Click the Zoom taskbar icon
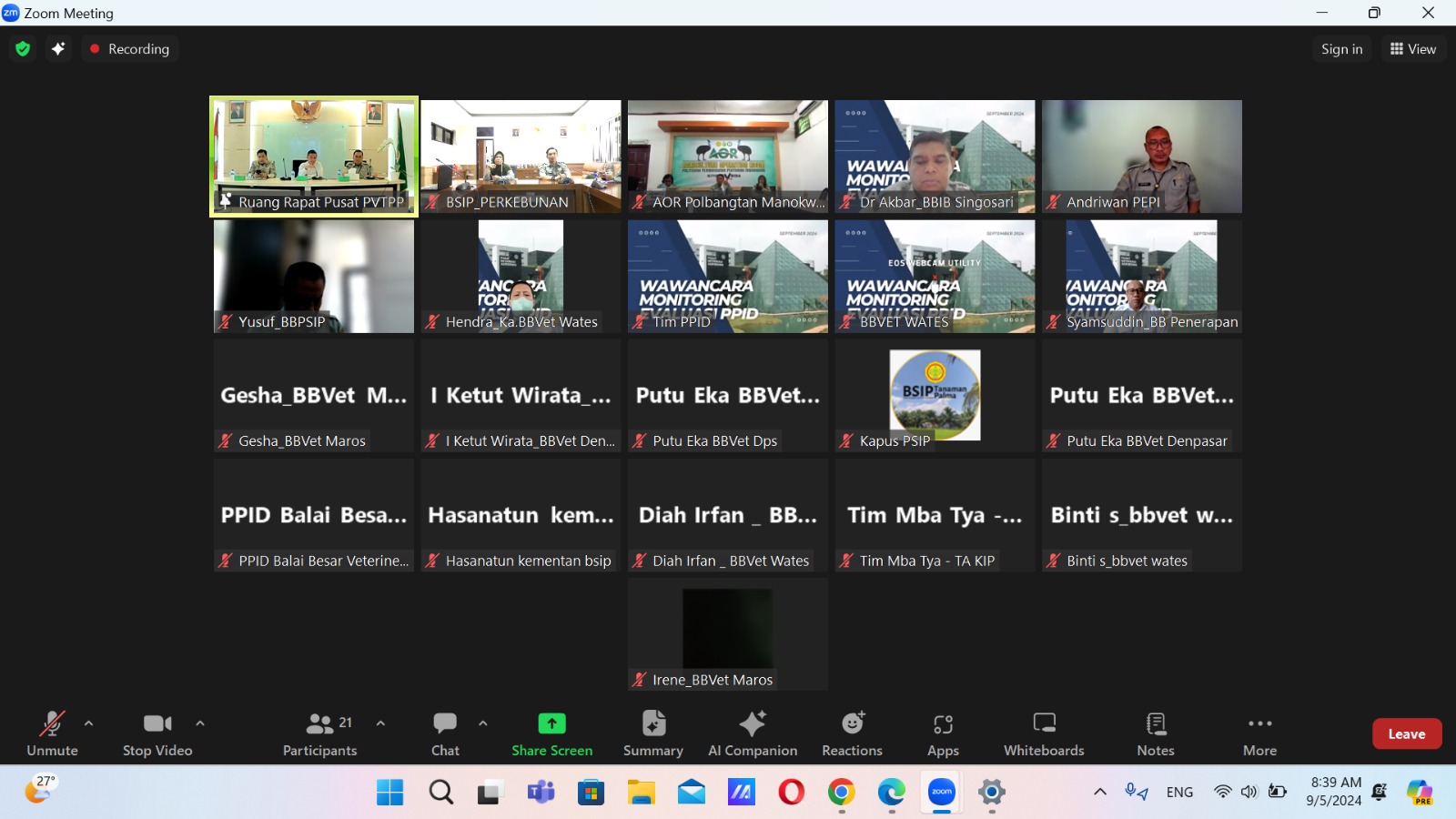Viewport: 1456px width, 819px height. [942, 793]
